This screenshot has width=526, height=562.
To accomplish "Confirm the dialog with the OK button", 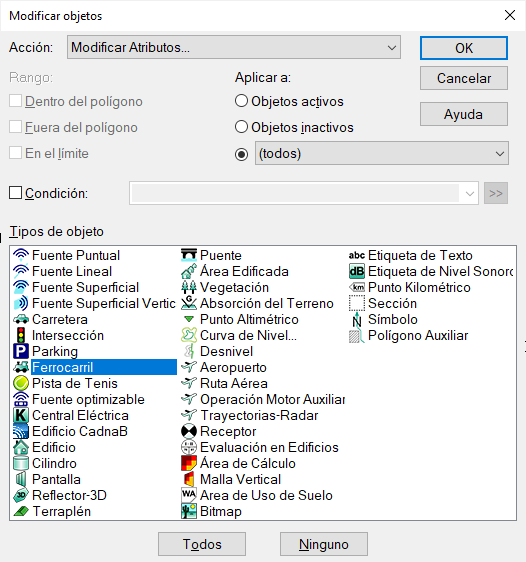I will click(464, 48).
